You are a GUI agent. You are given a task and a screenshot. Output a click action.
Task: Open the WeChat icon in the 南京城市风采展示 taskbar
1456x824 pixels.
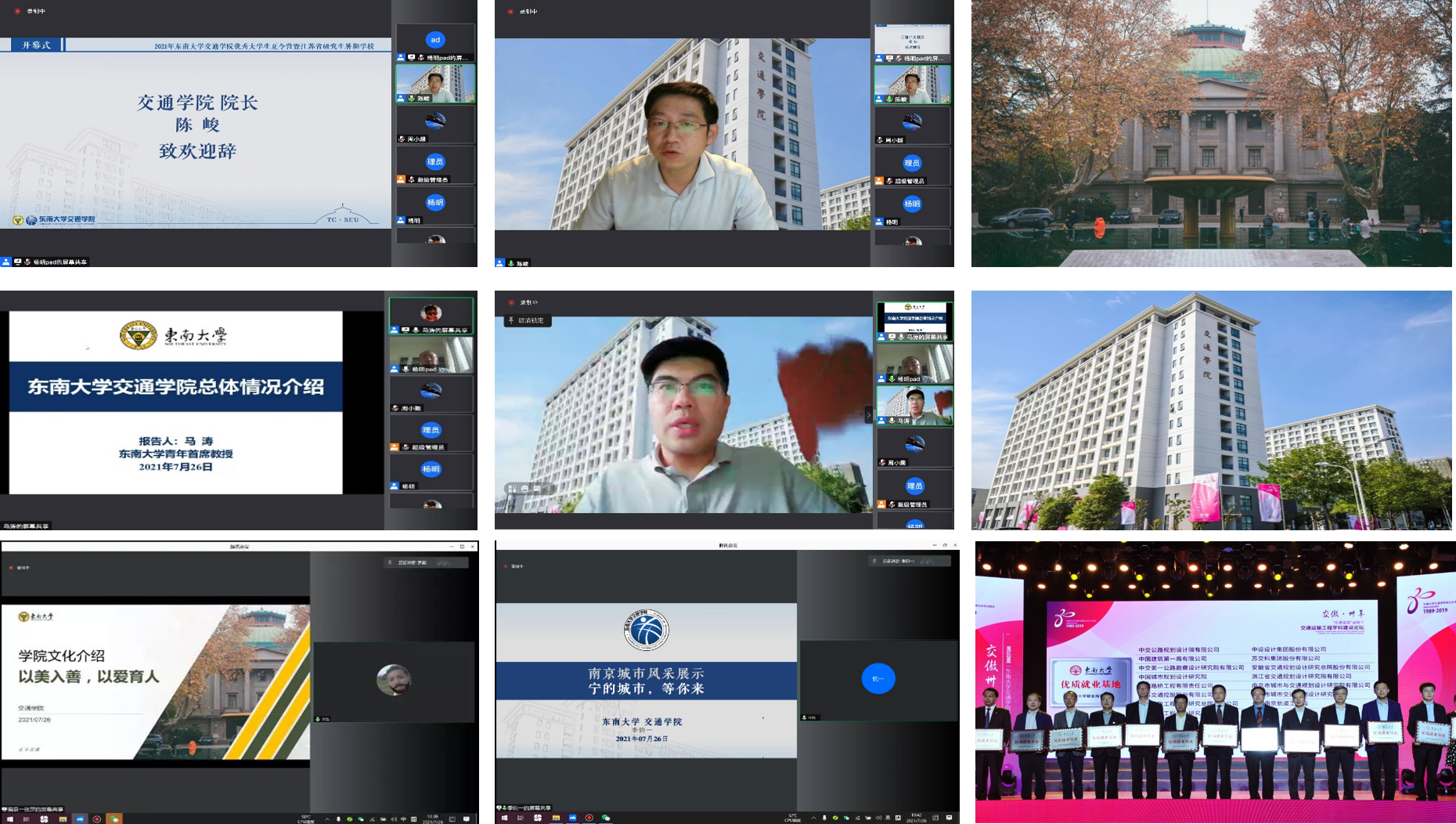click(x=606, y=818)
